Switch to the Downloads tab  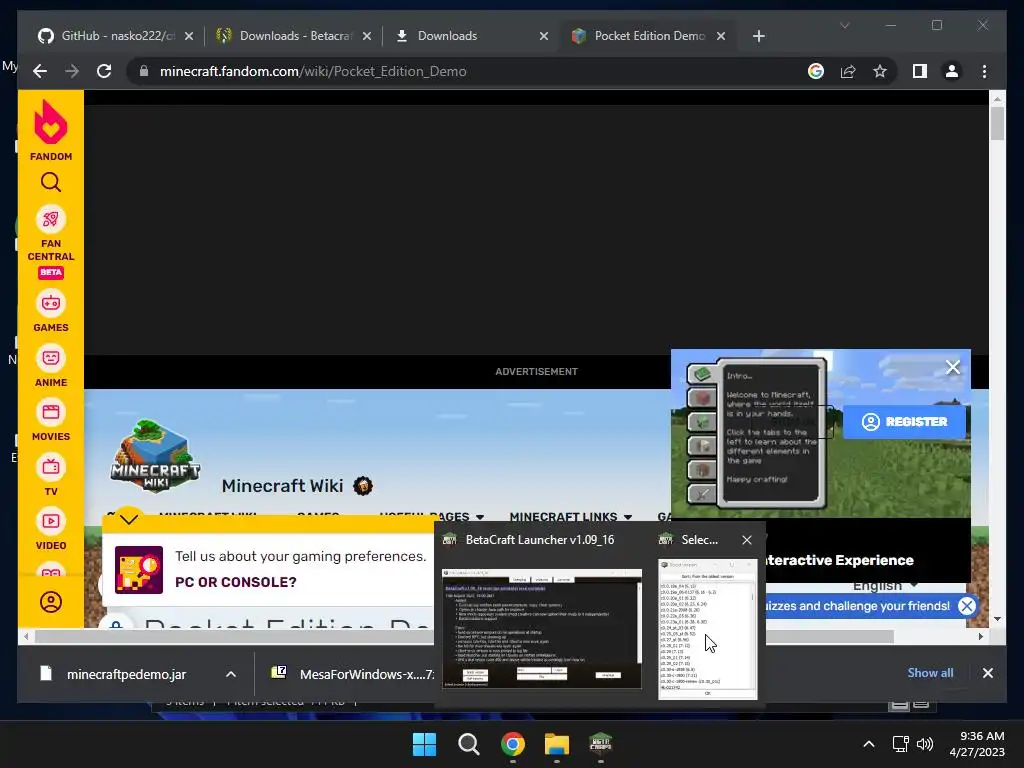tap(472, 36)
